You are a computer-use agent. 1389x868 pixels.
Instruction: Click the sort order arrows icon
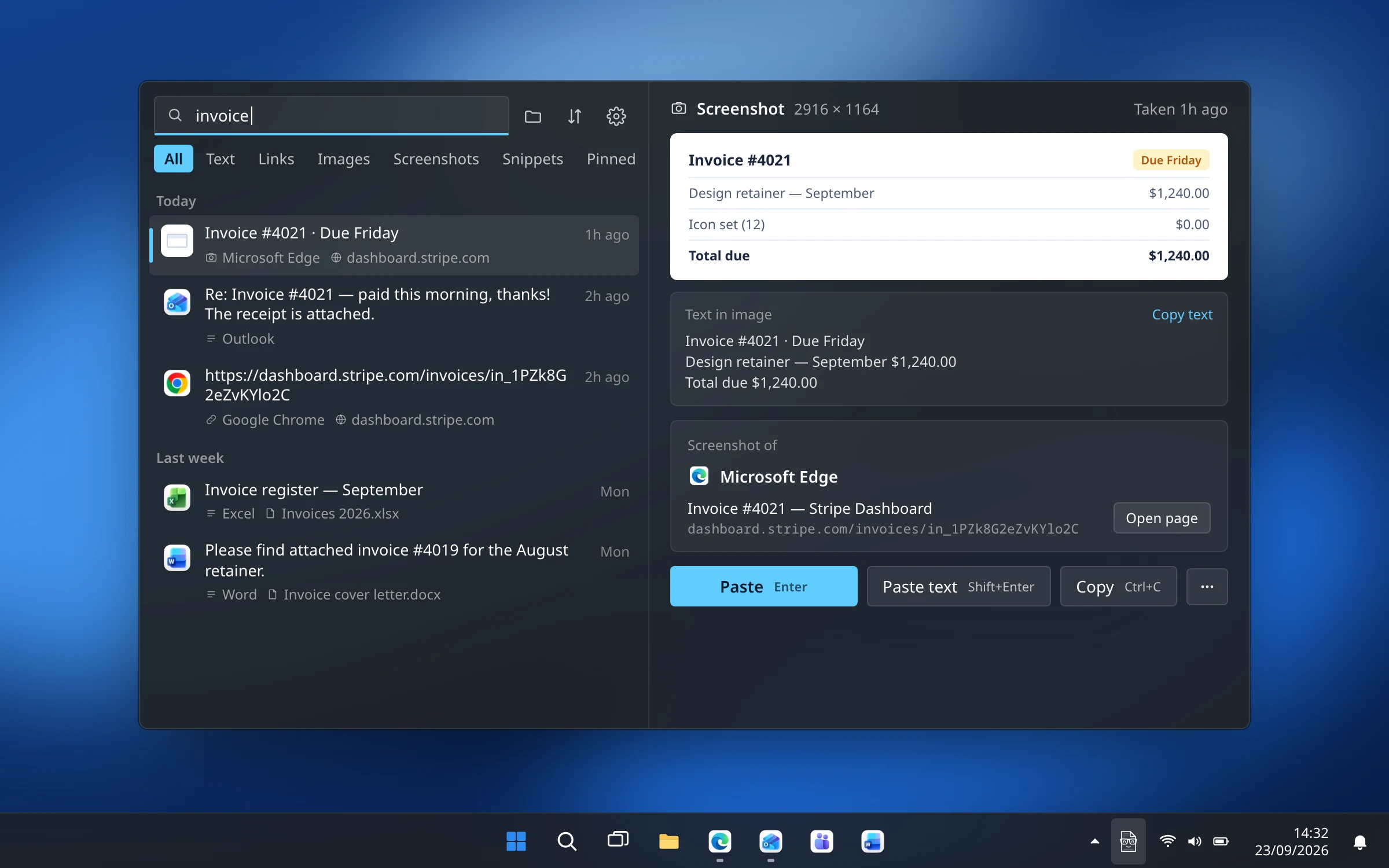click(x=574, y=116)
